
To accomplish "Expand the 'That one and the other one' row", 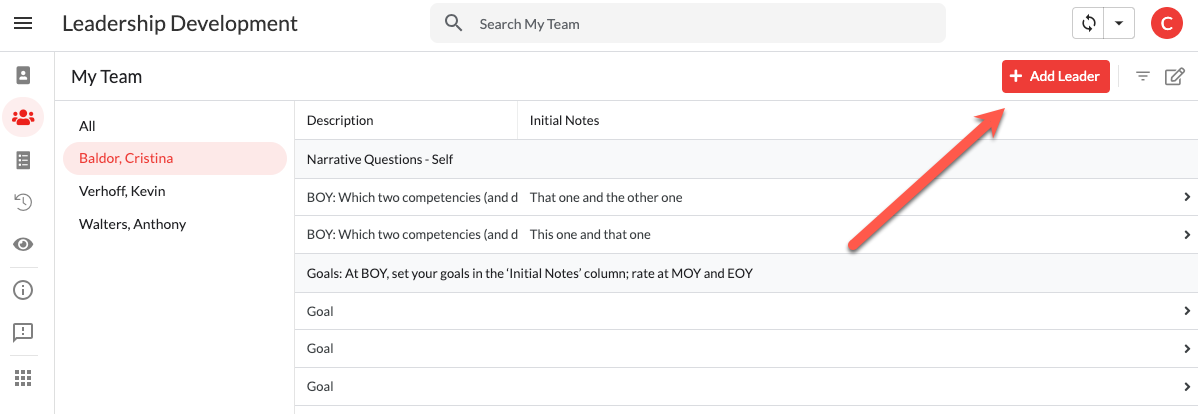I will tap(1186, 198).
